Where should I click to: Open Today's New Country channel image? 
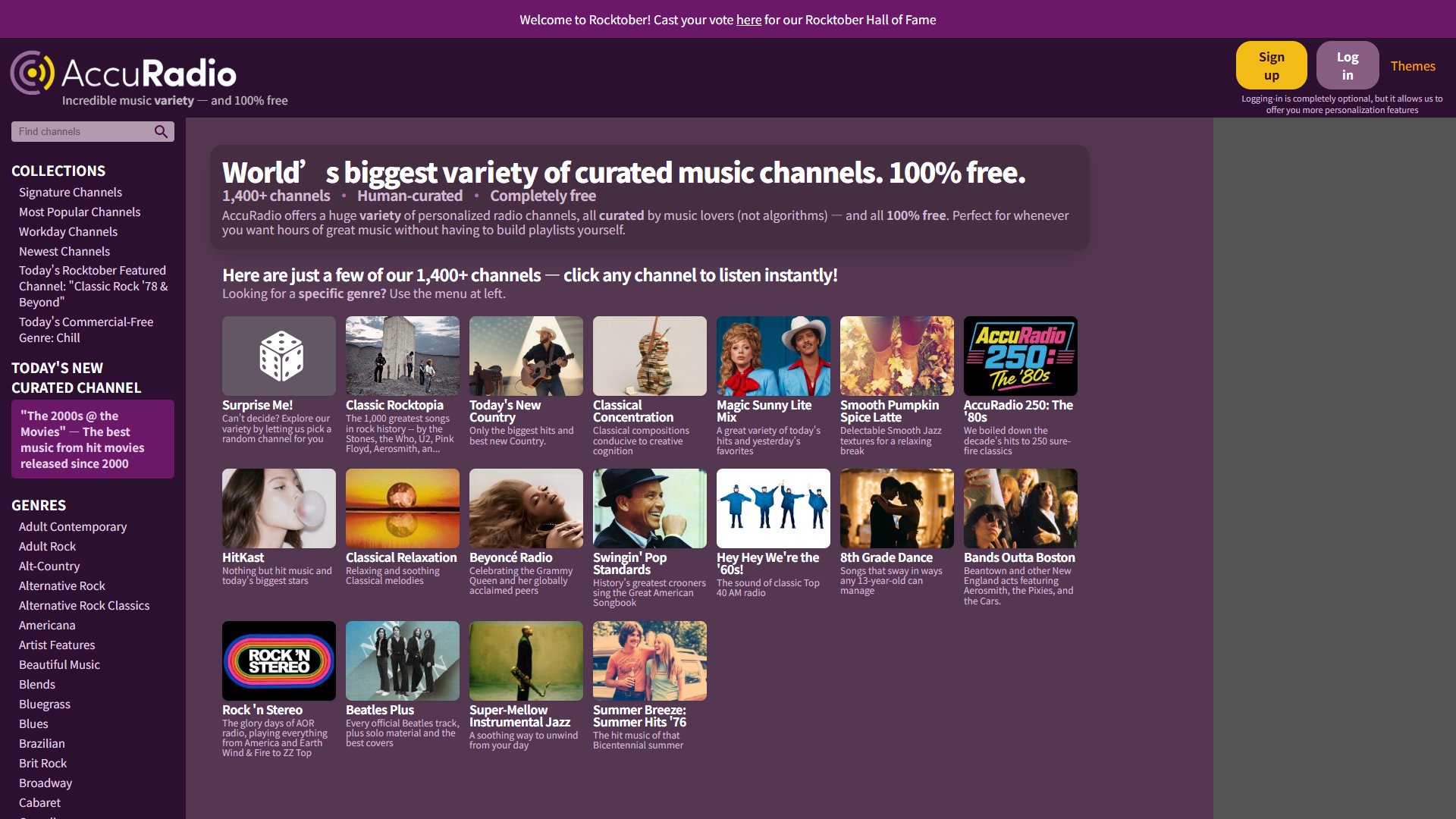(526, 356)
